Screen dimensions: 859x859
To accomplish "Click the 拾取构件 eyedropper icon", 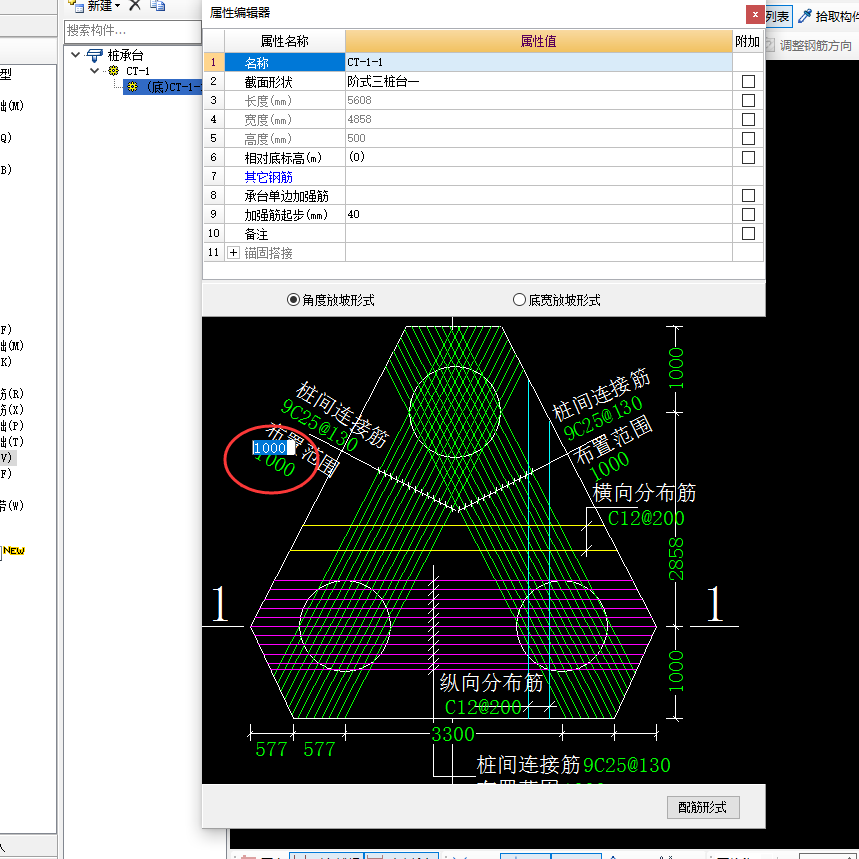I will point(804,16).
